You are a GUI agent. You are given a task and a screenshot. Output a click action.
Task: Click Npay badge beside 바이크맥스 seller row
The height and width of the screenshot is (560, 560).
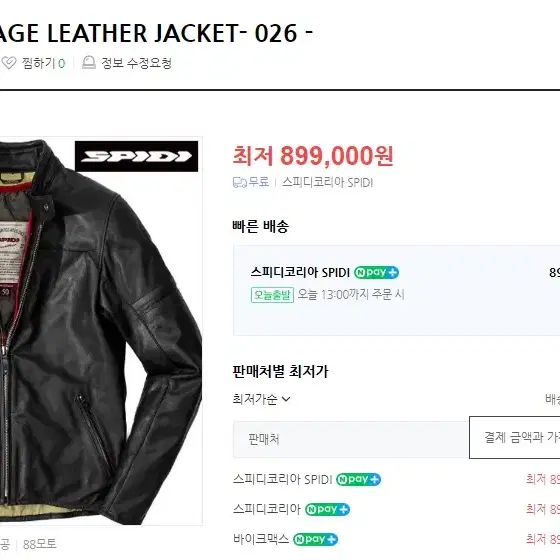pyautogui.click(x=315, y=539)
